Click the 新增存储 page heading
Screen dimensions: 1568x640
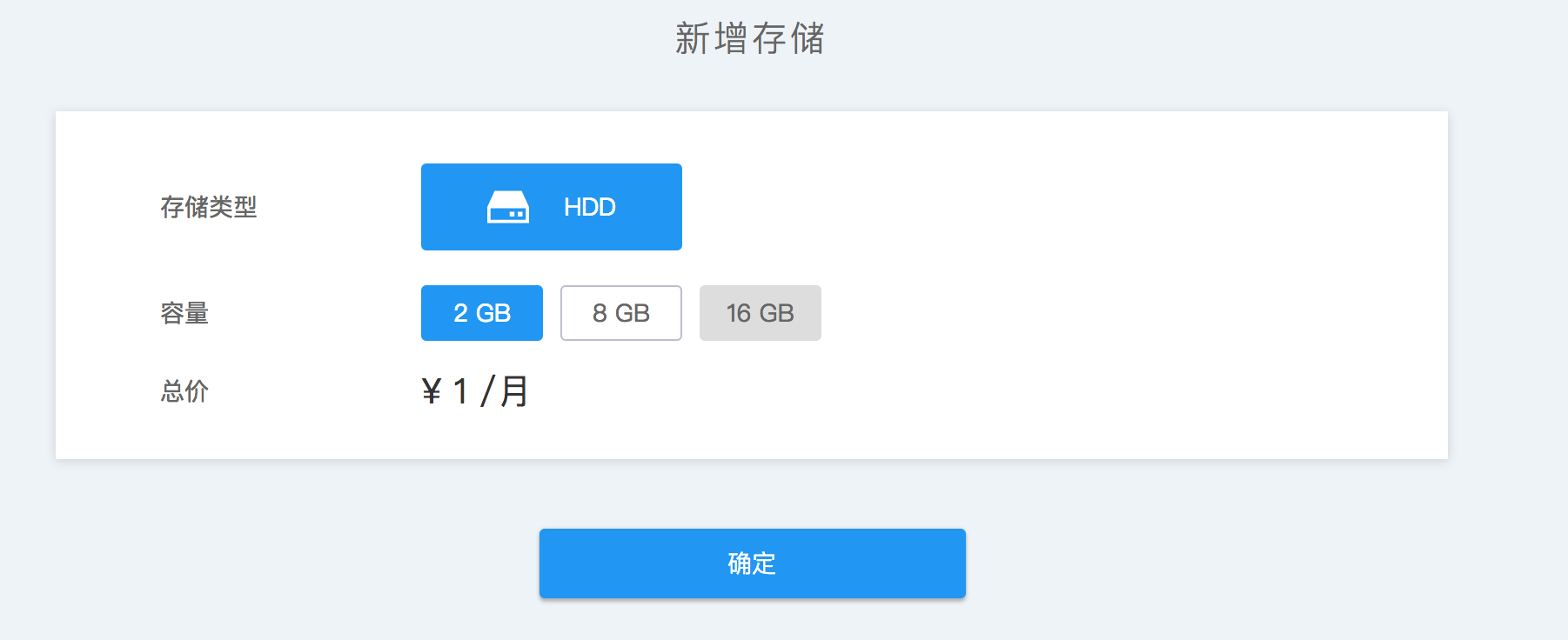(x=750, y=39)
